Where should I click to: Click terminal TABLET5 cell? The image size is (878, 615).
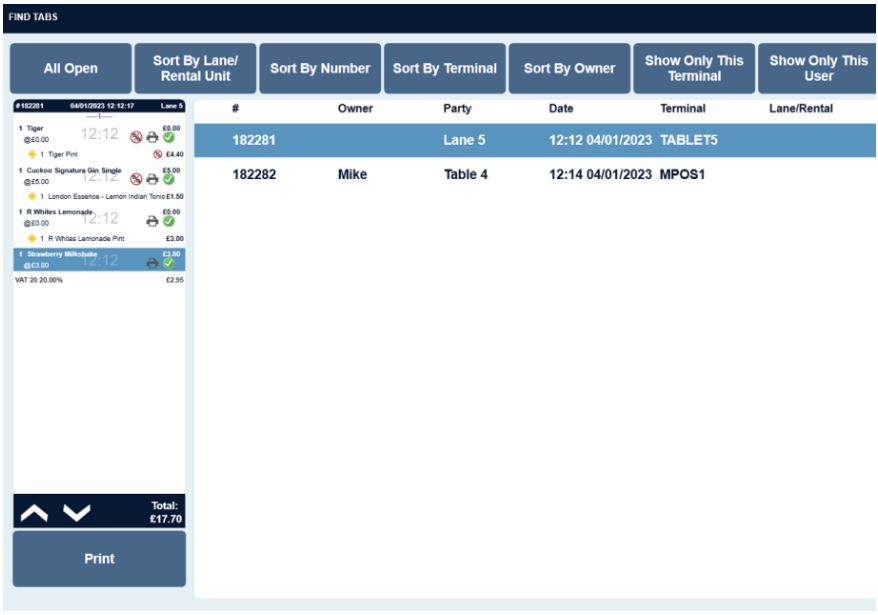point(689,140)
